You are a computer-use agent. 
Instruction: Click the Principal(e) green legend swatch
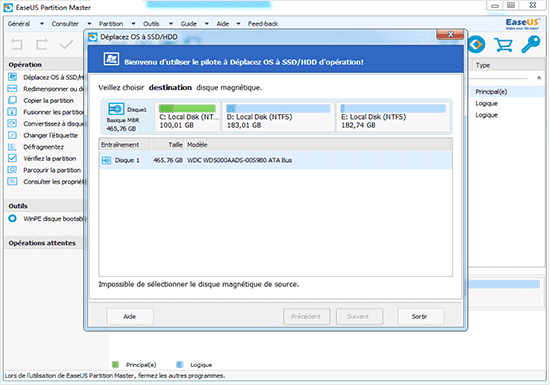pyautogui.click(x=115, y=365)
